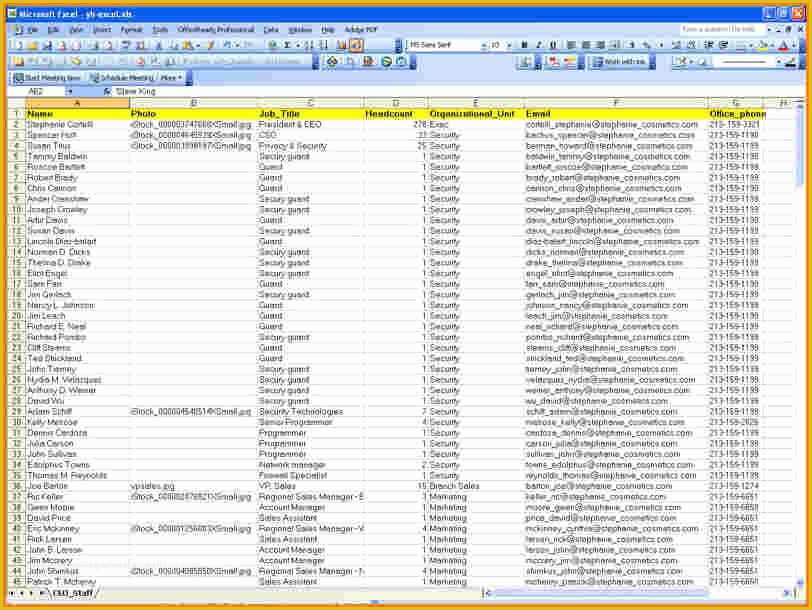
Task: Select row 36 header
Action: [17, 486]
